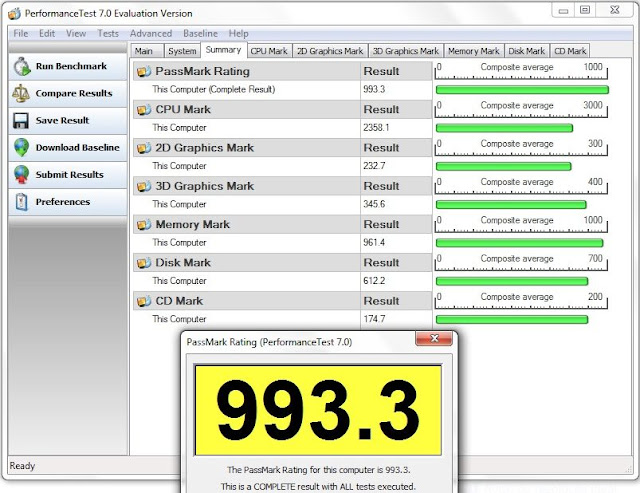Screen dimensions: 640x493
Task: Open the Tests menu
Action: [x=108, y=33]
